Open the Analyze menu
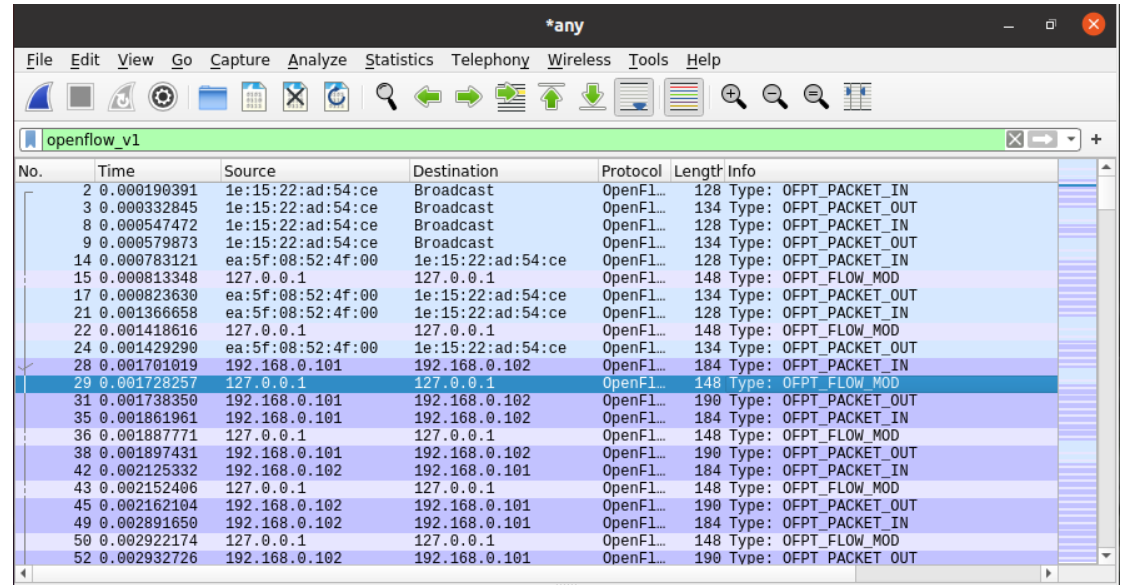The image size is (1145, 585). click(317, 60)
